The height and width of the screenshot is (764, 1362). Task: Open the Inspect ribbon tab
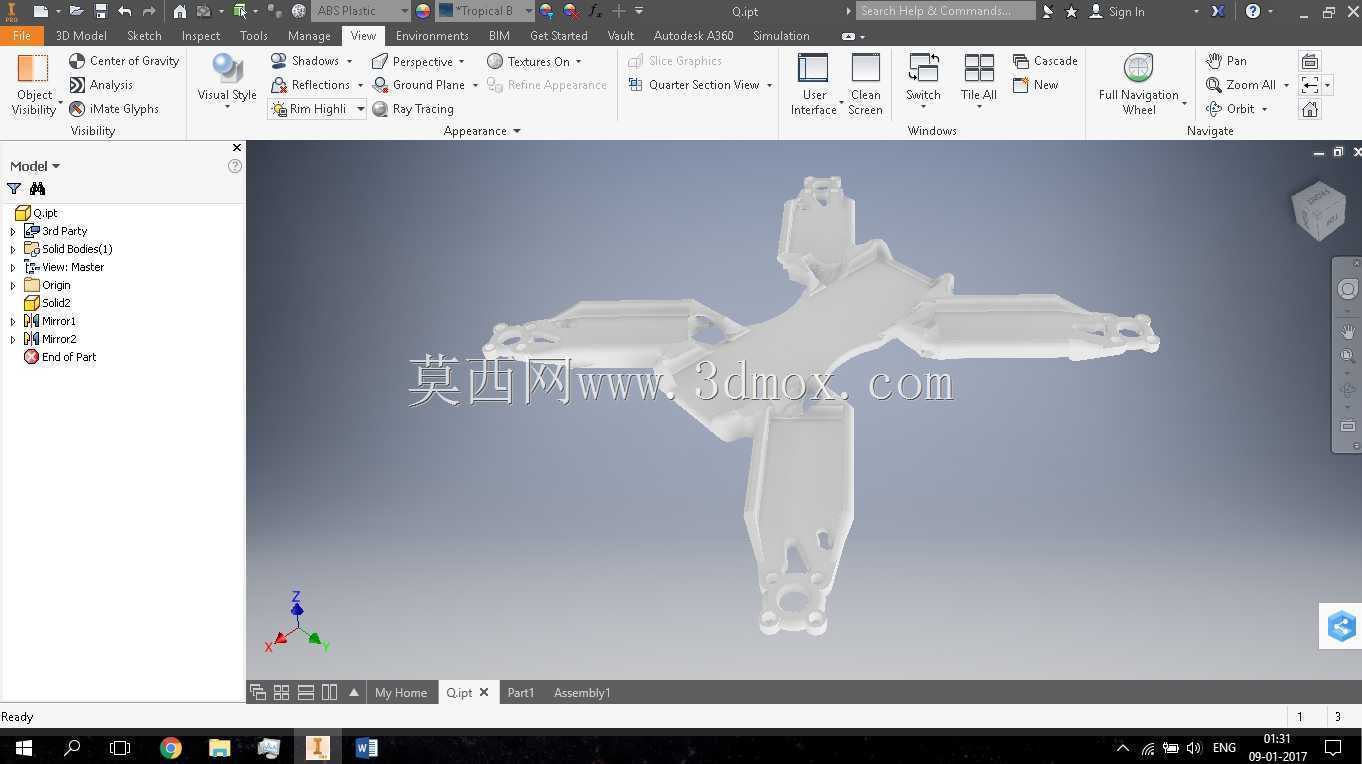[x=201, y=36]
